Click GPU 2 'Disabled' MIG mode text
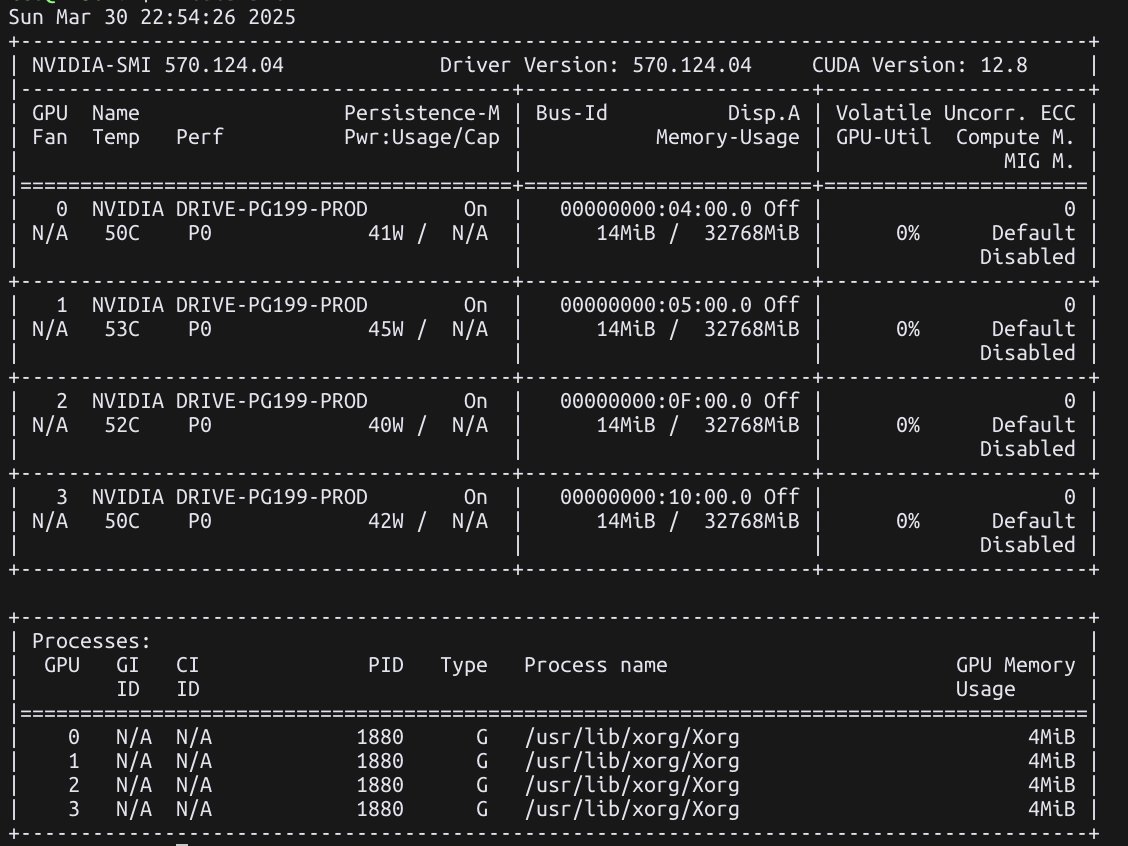 [x=1027, y=449]
